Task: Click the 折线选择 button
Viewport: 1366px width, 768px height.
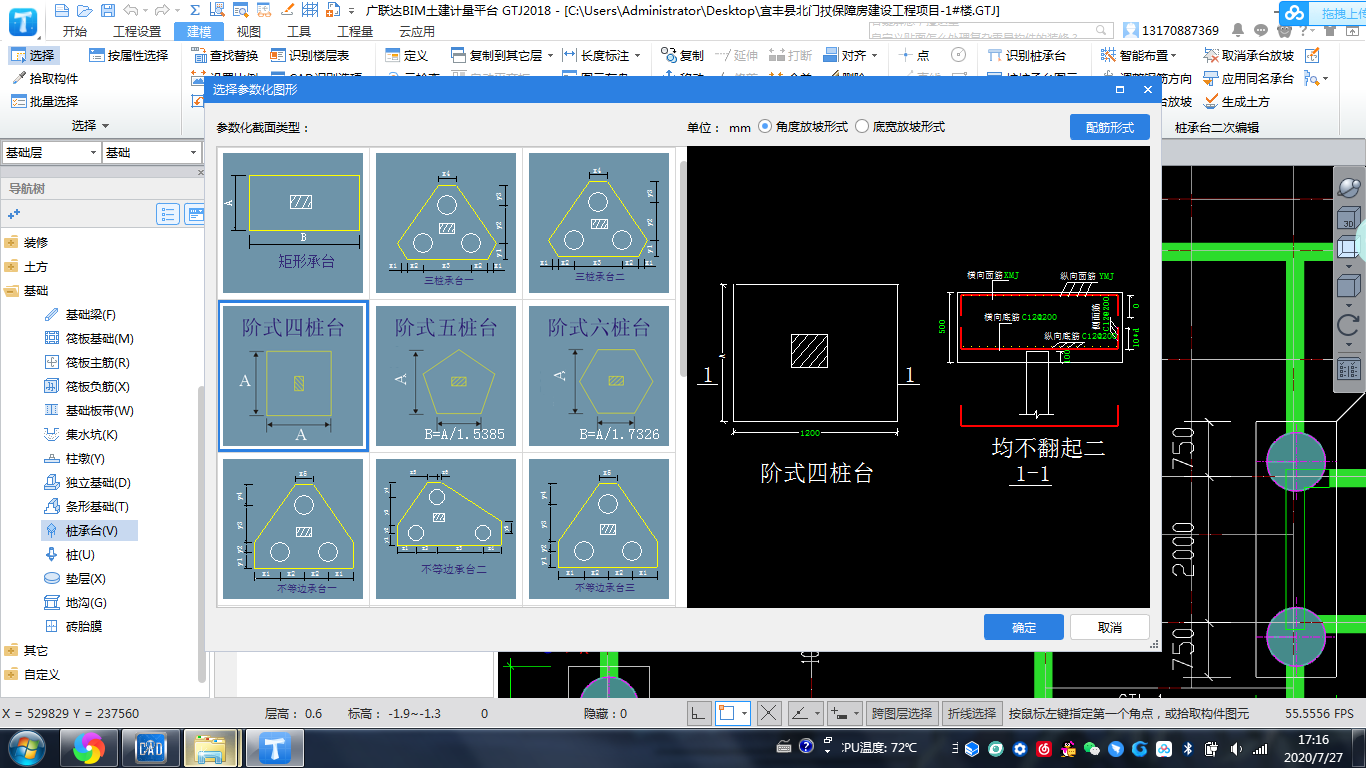Action: tap(972, 713)
